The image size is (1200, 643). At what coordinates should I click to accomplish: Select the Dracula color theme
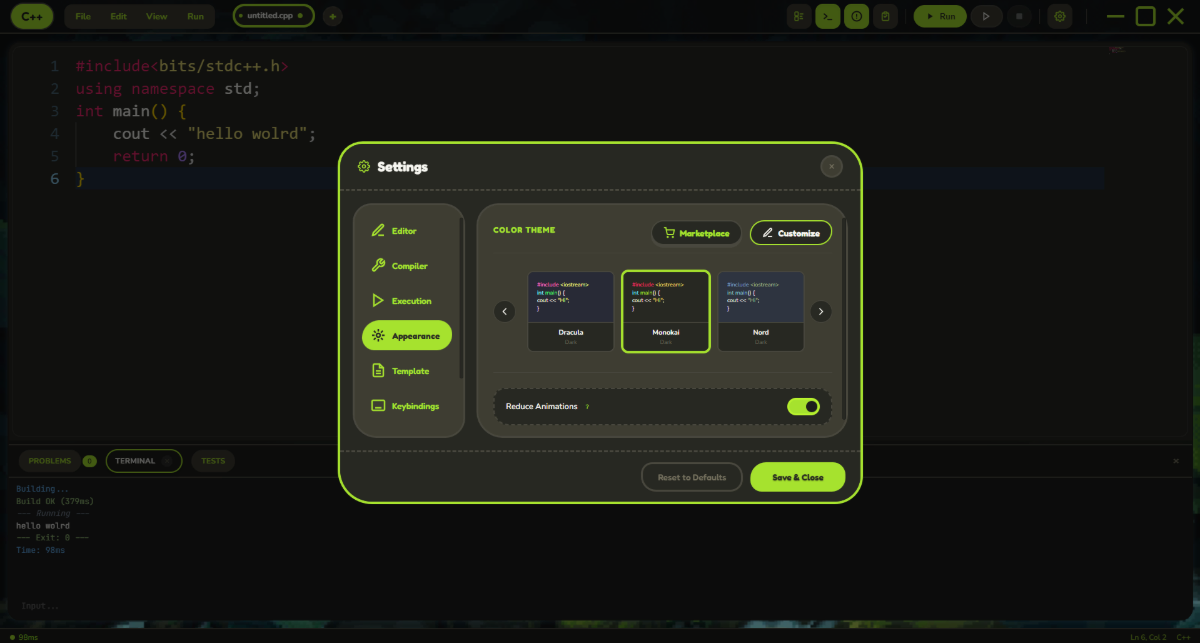(x=571, y=311)
